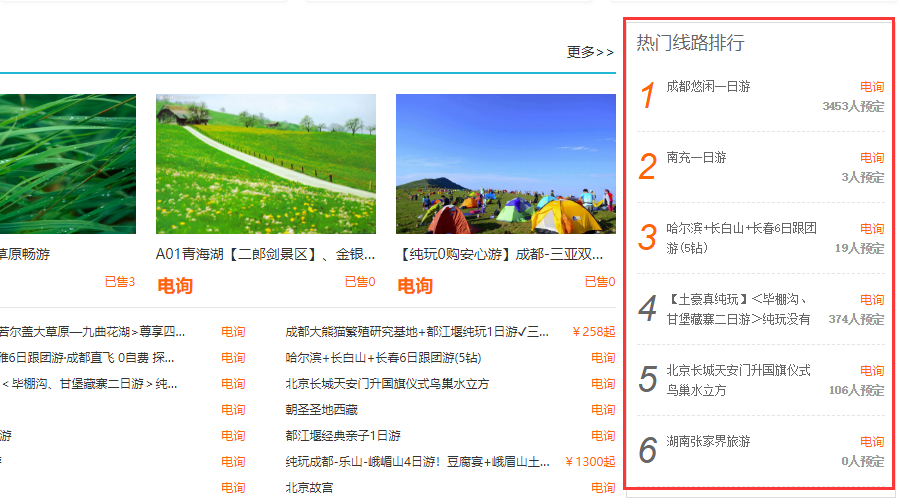Open A01青海湖 tour title link

click(266, 254)
